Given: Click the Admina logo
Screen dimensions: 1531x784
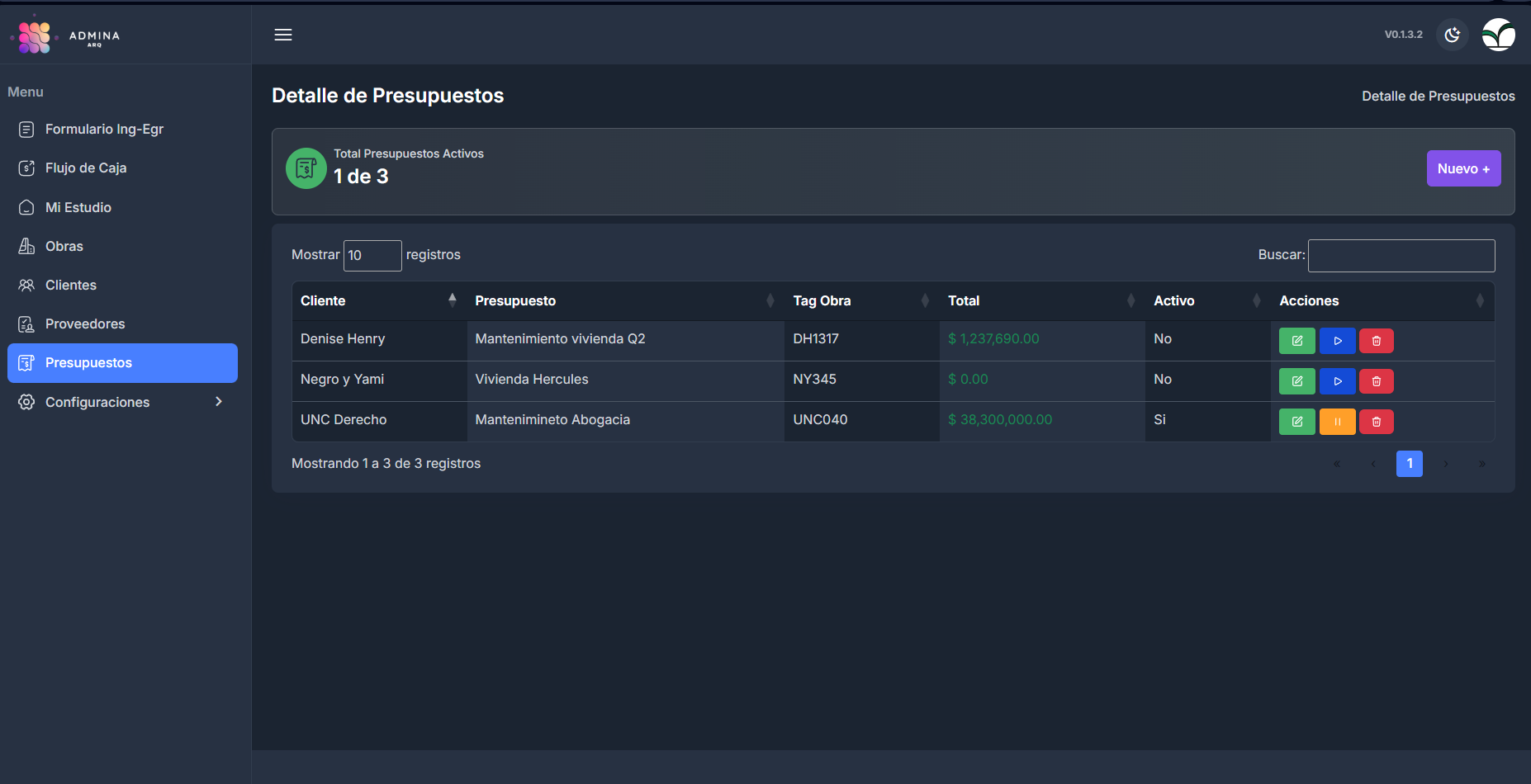Looking at the screenshot, I should pyautogui.click(x=66, y=36).
